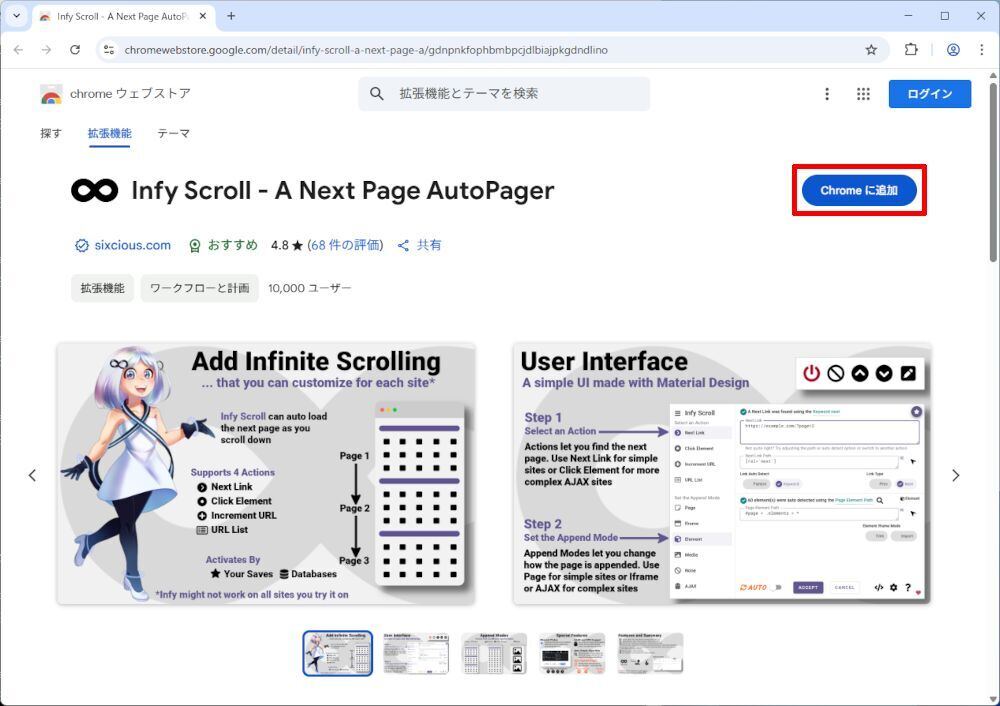The image size is (1000, 706).
Task: Open a new tab with plus button
Action: click(x=231, y=16)
